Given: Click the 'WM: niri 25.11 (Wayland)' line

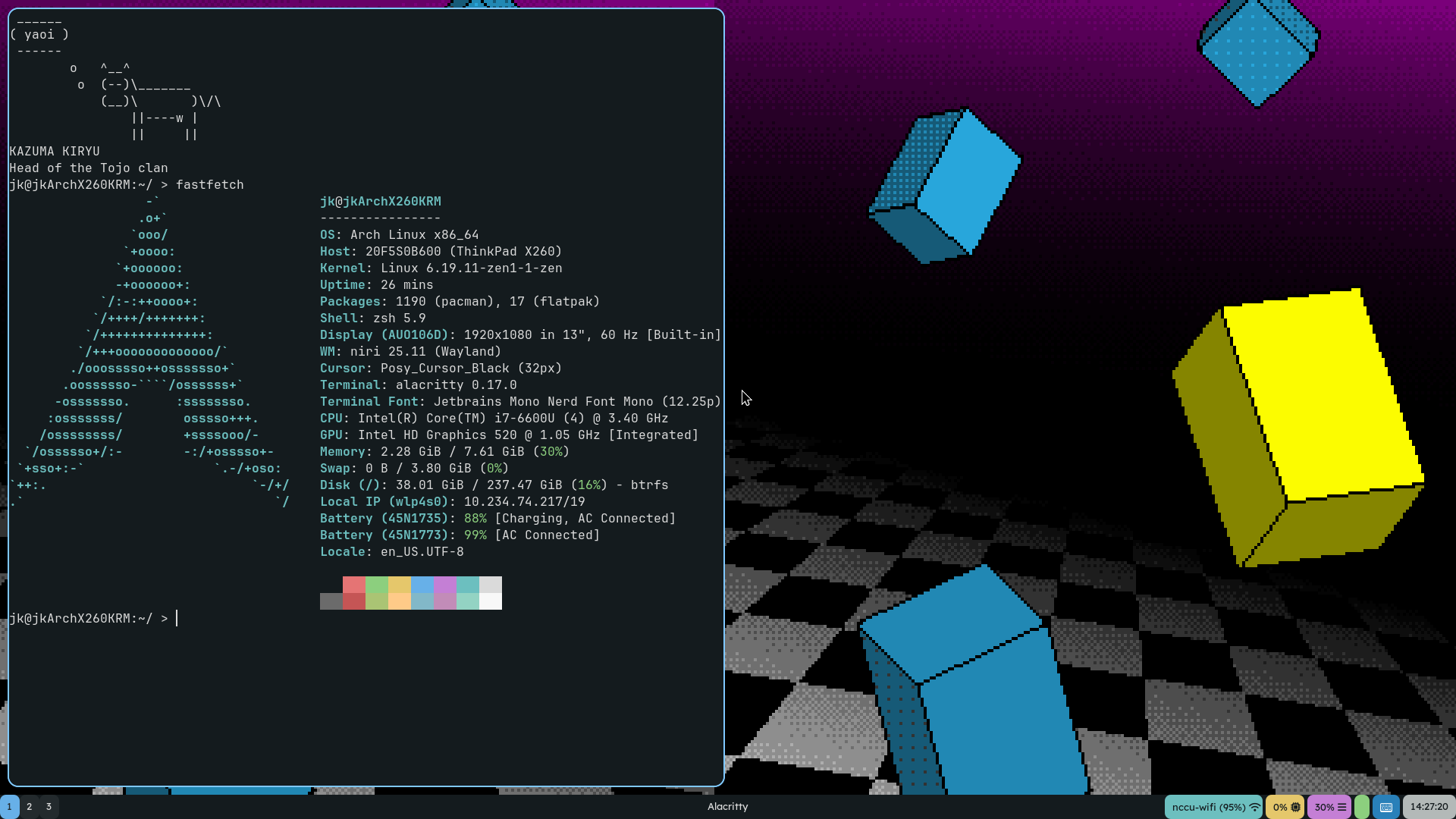Looking at the screenshot, I should (411, 352).
